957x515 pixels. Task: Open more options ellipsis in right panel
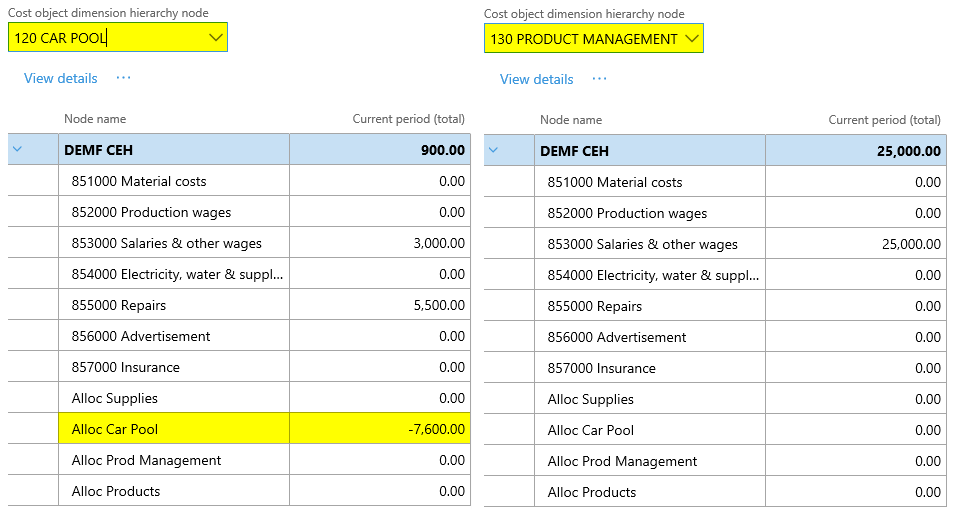pos(599,79)
